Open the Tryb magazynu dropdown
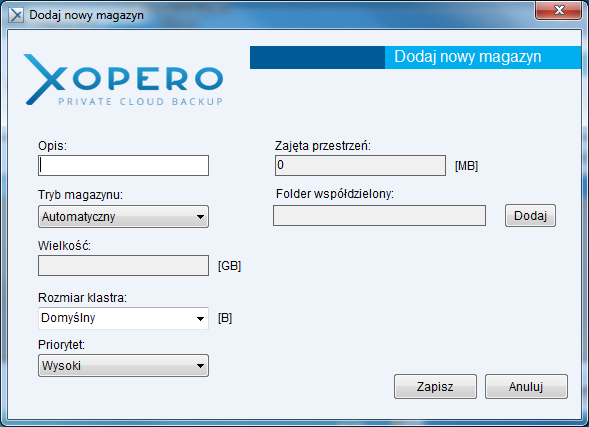This screenshot has height=427, width=589. coord(123,216)
